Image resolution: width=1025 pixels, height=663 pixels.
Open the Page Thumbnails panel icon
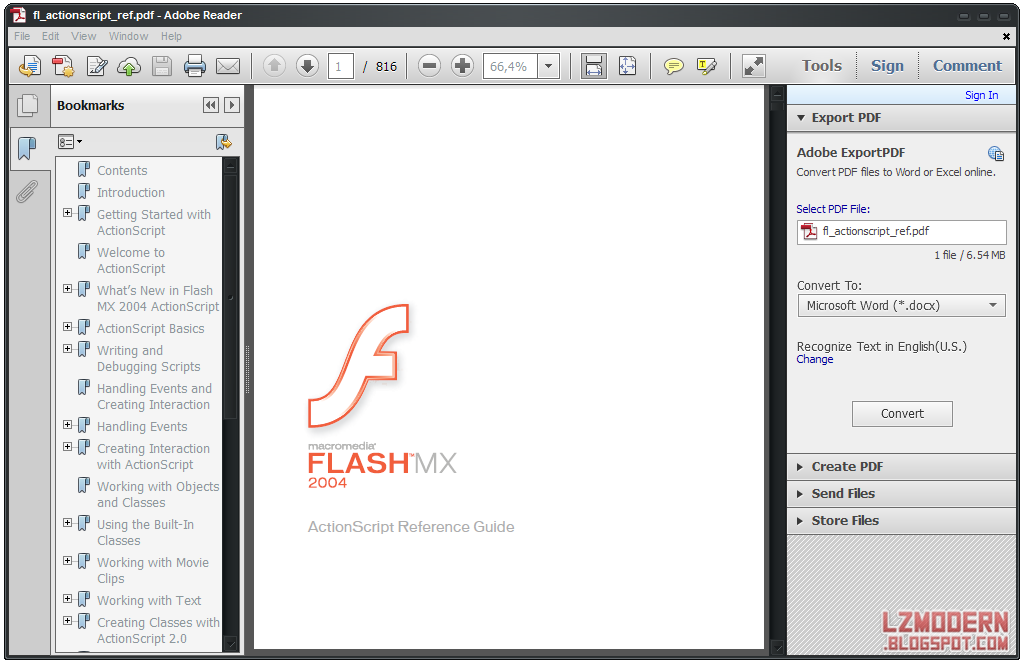click(28, 106)
